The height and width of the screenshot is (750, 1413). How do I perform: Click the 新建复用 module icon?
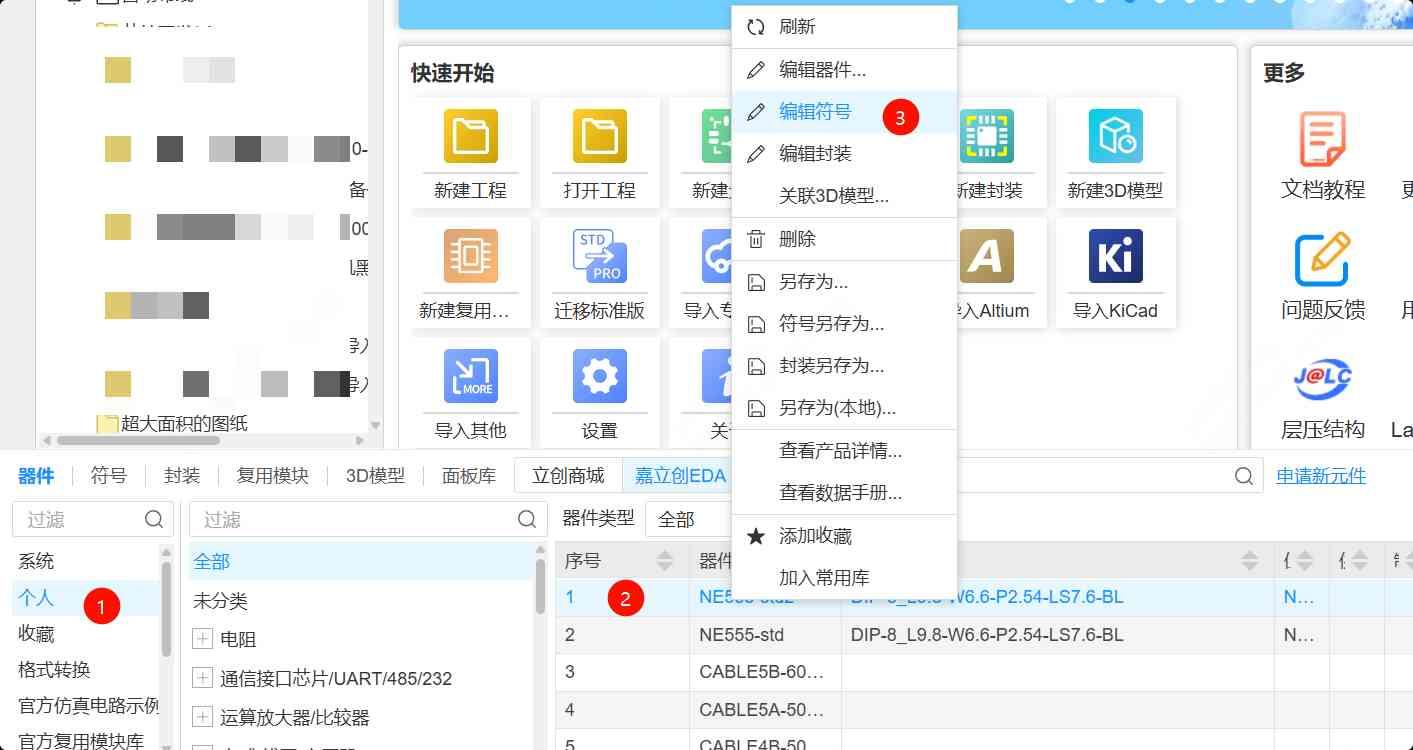(x=470, y=256)
